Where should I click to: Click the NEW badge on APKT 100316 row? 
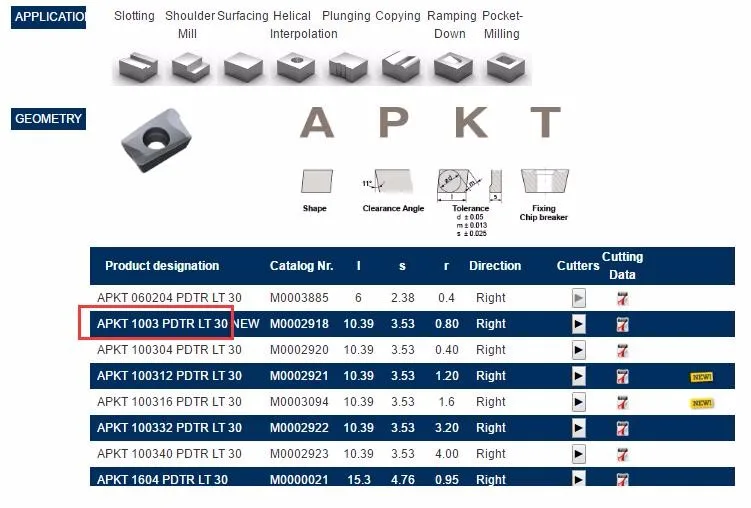point(702,403)
